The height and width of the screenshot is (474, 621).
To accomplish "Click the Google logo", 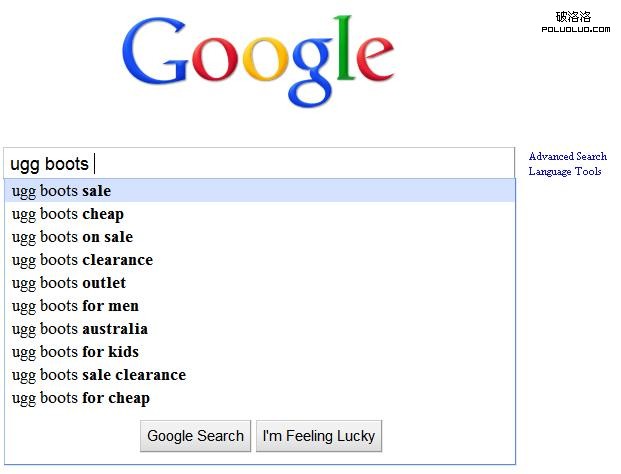I will pos(257,58).
